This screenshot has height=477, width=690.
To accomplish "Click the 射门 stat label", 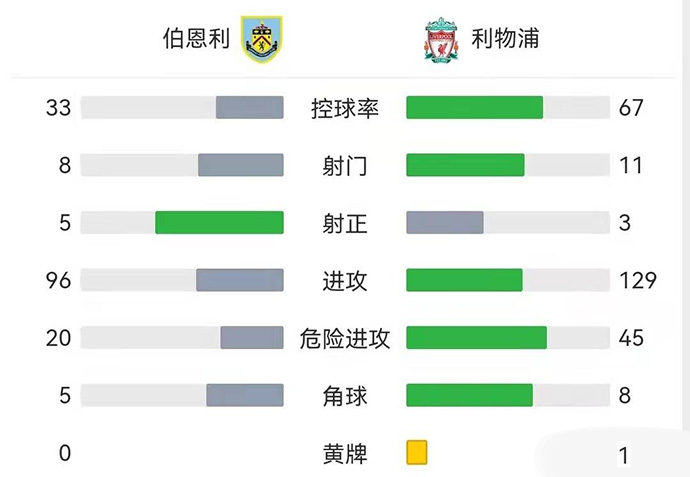I will (345, 165).
